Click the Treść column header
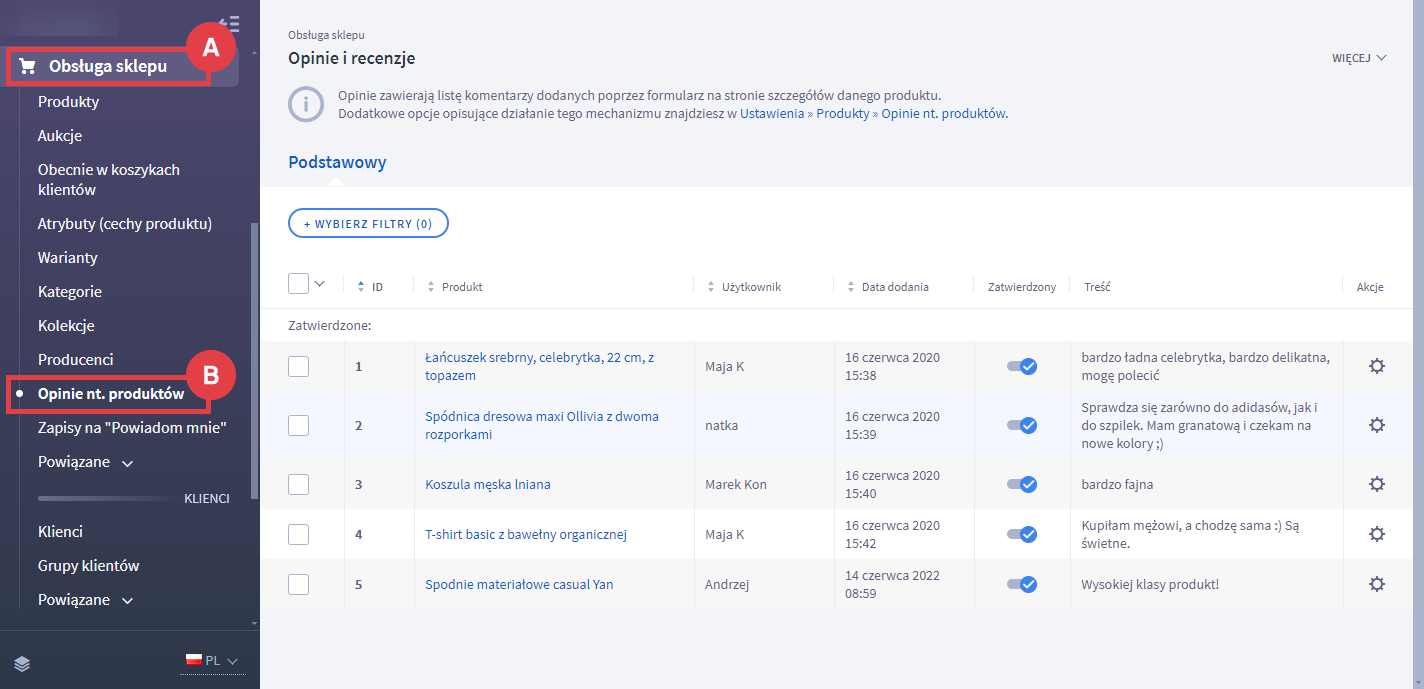Image resolution: width=1424 pixels, height=689 pixels. tap(1097, 287)
